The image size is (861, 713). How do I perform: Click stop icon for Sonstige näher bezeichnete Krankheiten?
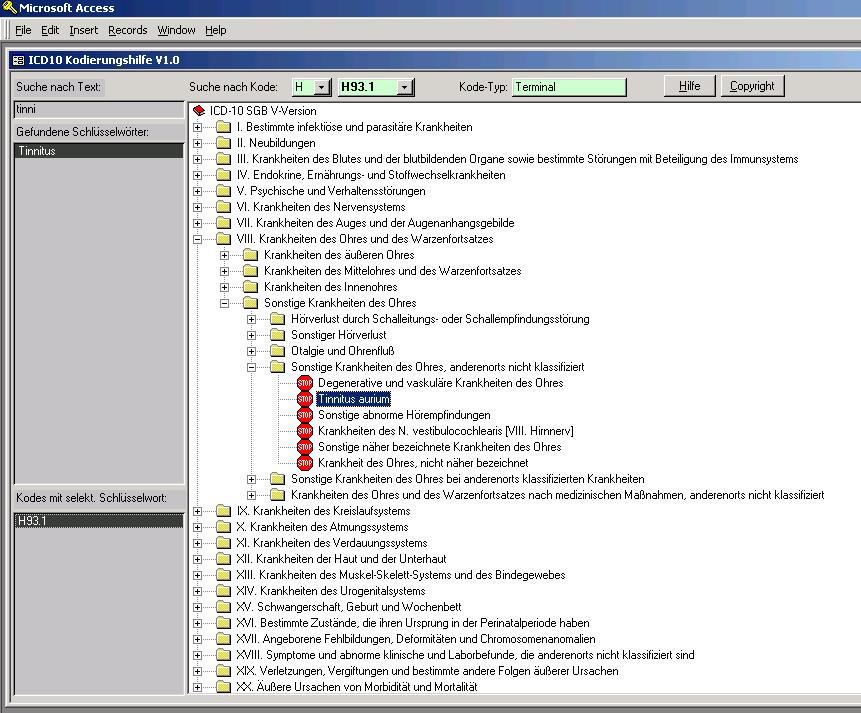point(305,447)
